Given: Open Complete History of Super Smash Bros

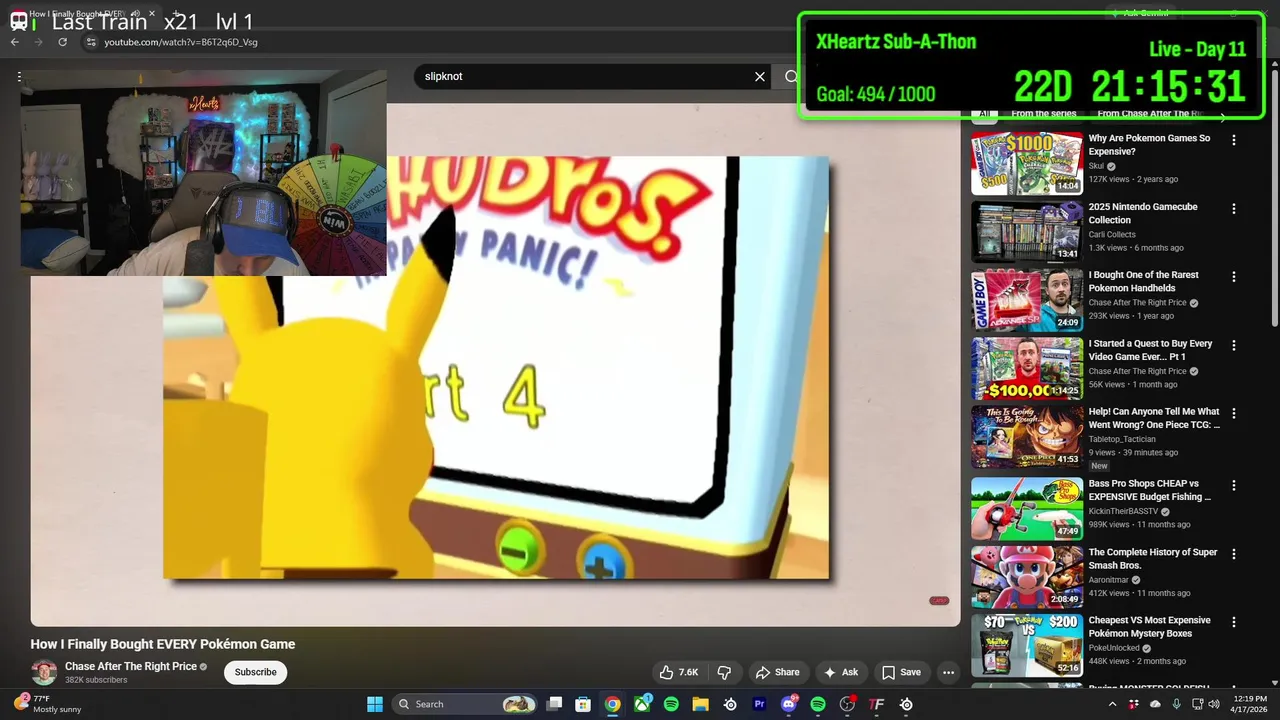Looking at the screenshot, I should [1153, 558].
